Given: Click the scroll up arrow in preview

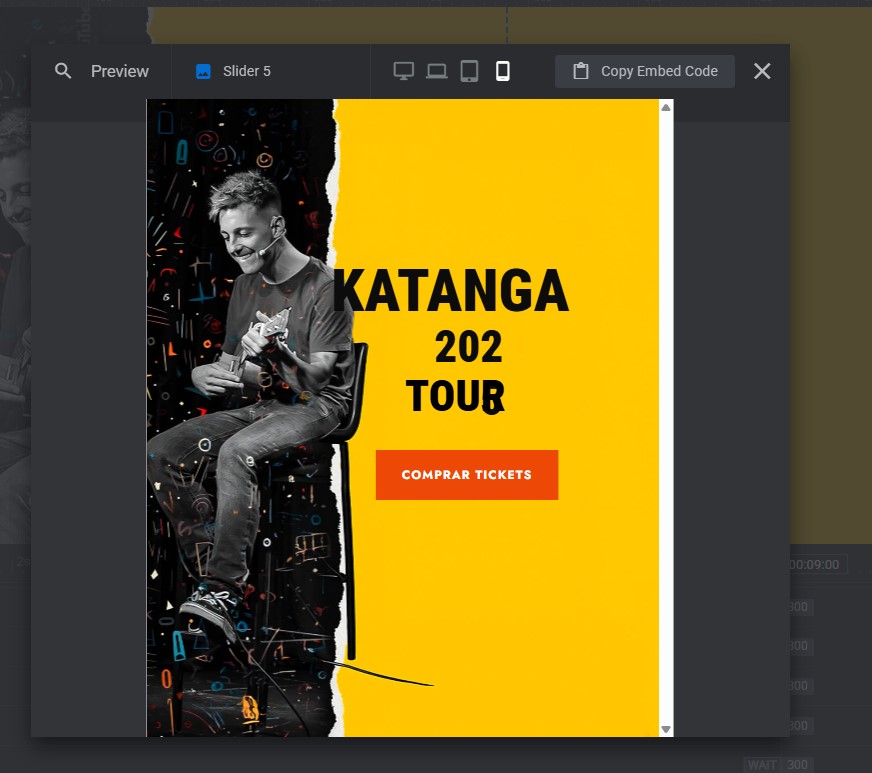Looking at the screenshot, I should click(x=666, y=107).
